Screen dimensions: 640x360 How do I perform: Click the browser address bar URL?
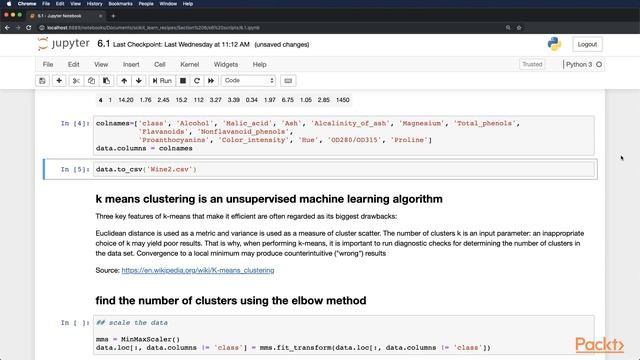click(x=153, y=28)
